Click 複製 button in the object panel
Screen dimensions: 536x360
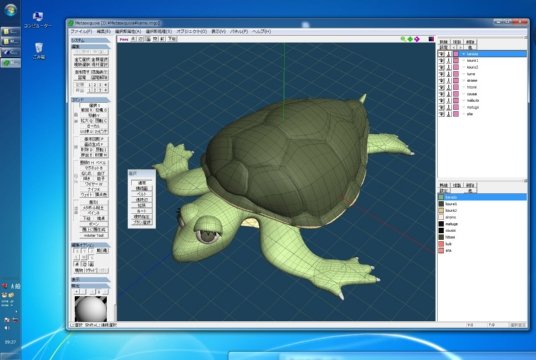[x=457, y=42]
